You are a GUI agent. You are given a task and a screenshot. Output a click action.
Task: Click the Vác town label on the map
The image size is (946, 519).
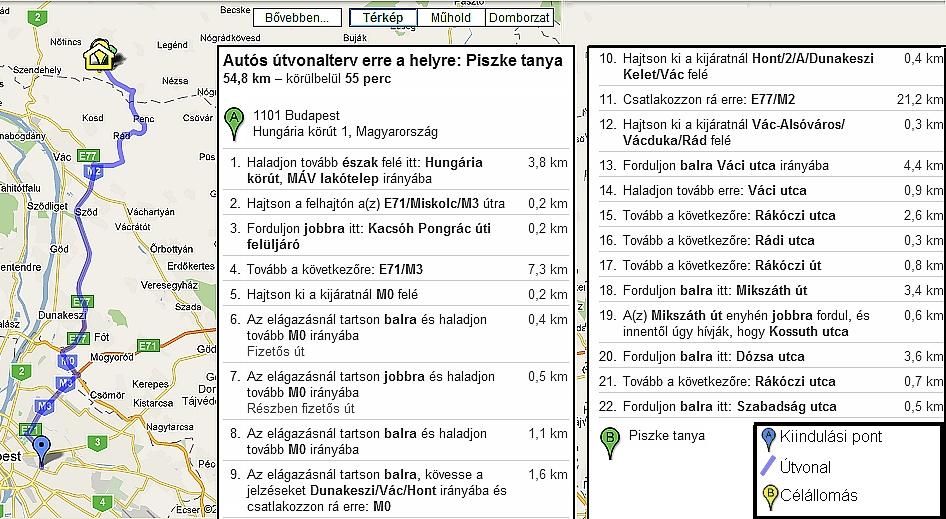[x=62, y=157]
